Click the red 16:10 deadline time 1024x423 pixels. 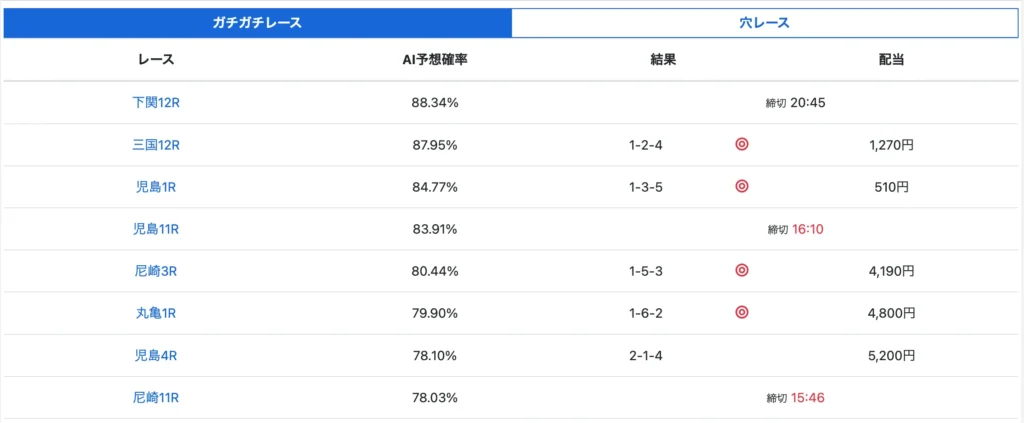[807, 229]
